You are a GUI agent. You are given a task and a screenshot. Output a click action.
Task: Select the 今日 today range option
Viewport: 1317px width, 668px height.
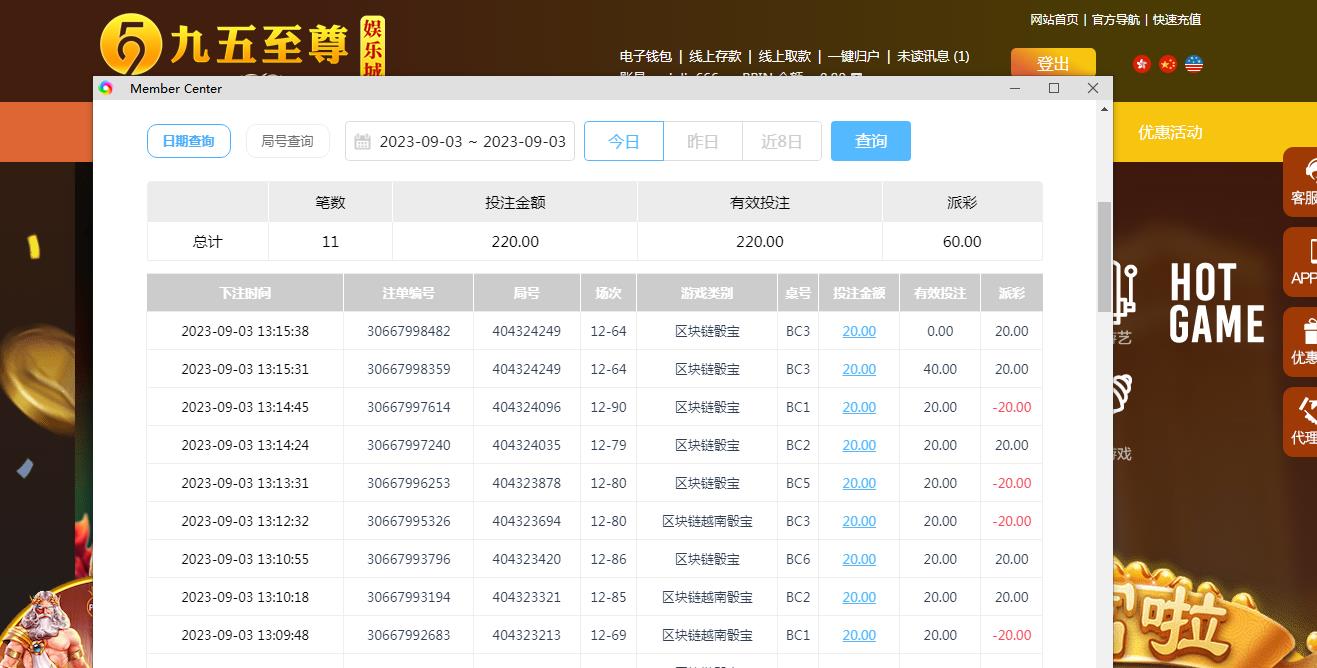(624, 141)
